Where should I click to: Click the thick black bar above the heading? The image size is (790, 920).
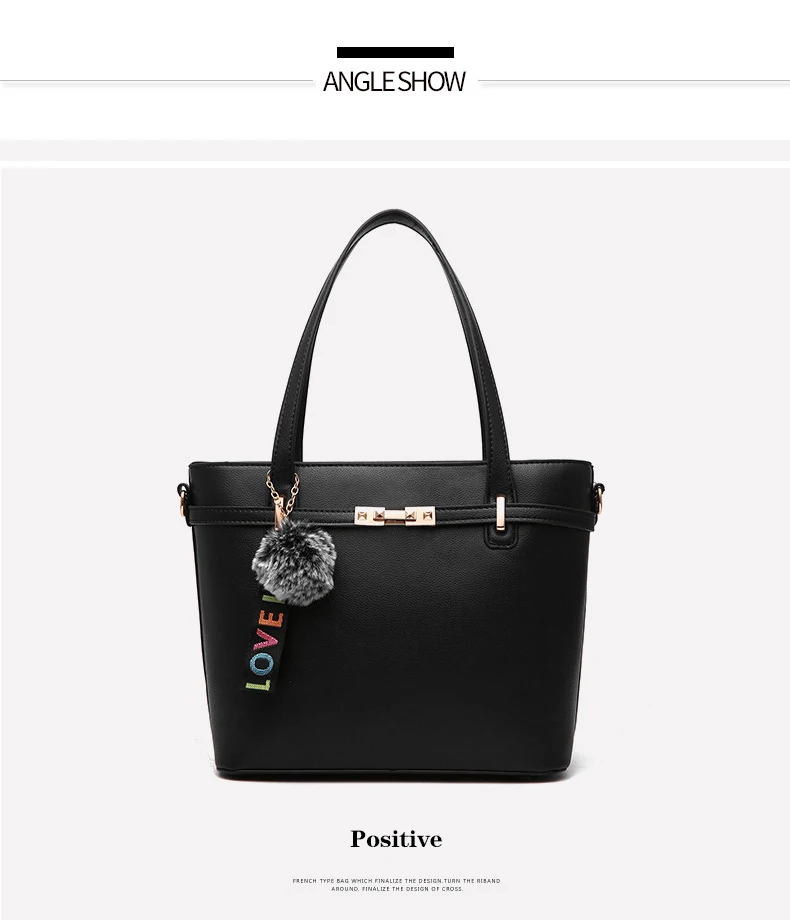395,52
